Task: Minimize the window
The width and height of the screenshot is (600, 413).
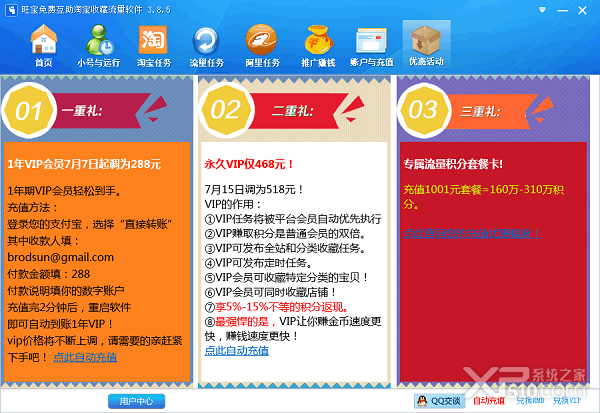Action: (562, 10)
